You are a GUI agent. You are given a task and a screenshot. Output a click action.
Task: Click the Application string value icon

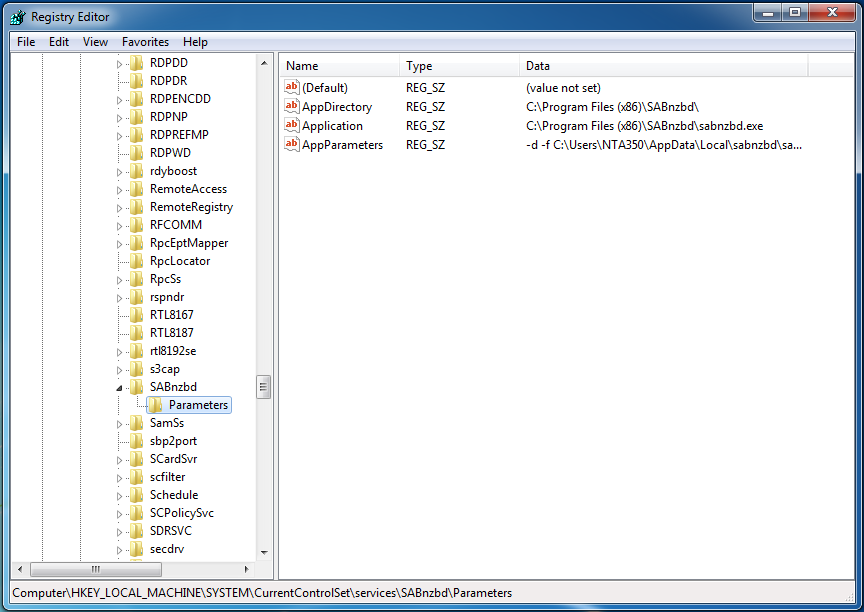(x=291, y=125)
